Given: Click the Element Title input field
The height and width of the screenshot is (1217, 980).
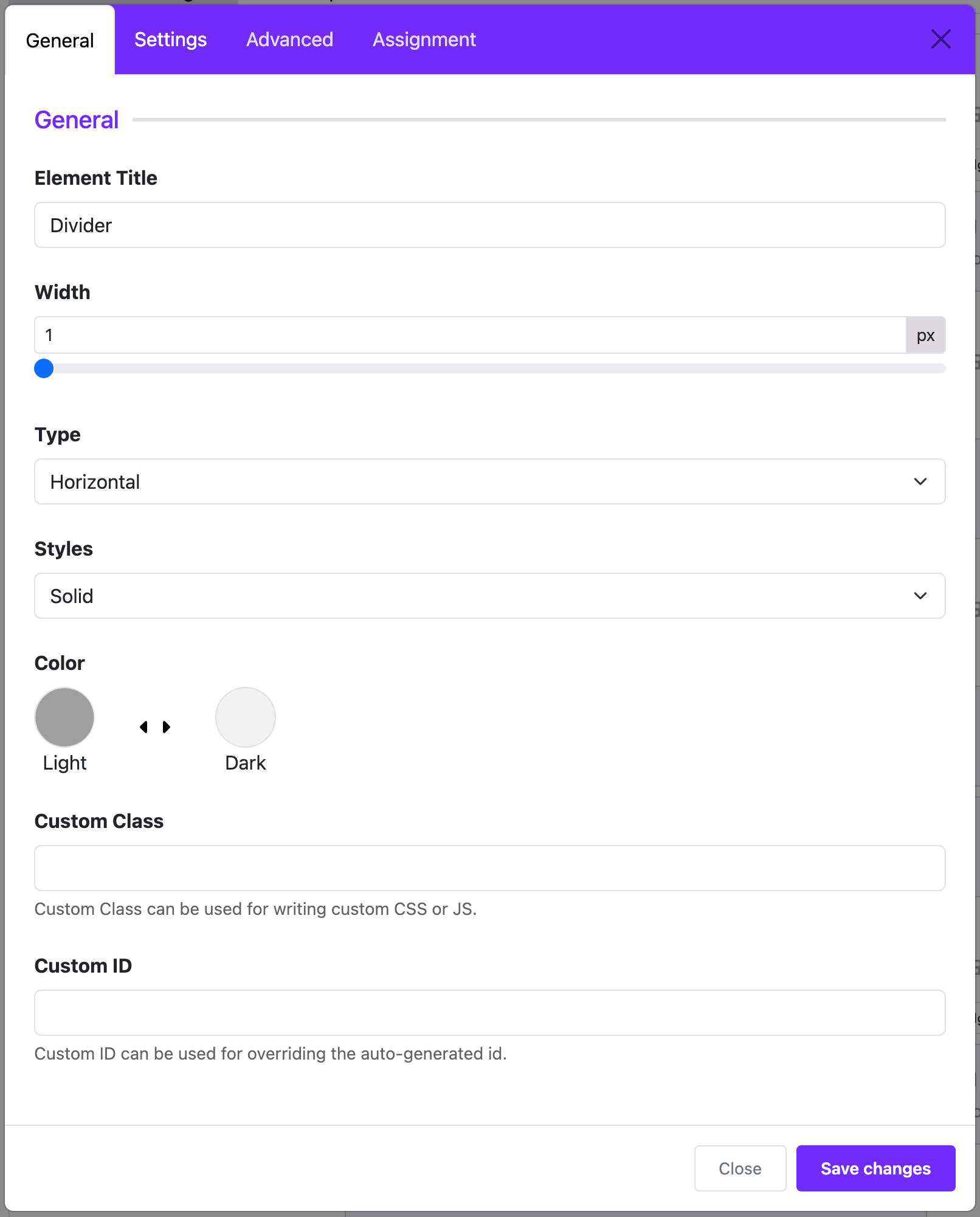Looking at the screenshot, I should click(489, 225).
